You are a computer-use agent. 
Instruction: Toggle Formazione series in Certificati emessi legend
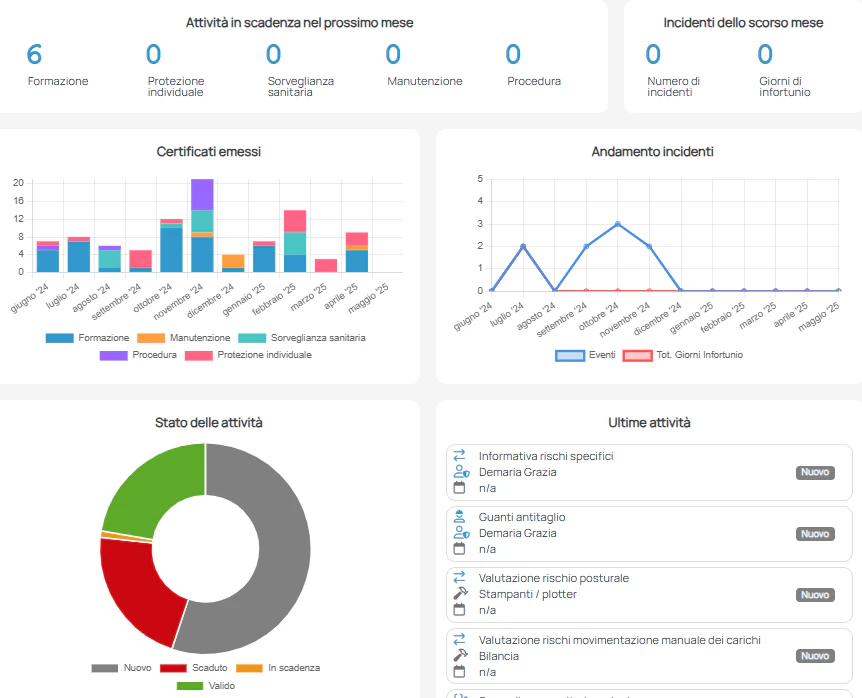pyautogui.click(x=88, y=338)
